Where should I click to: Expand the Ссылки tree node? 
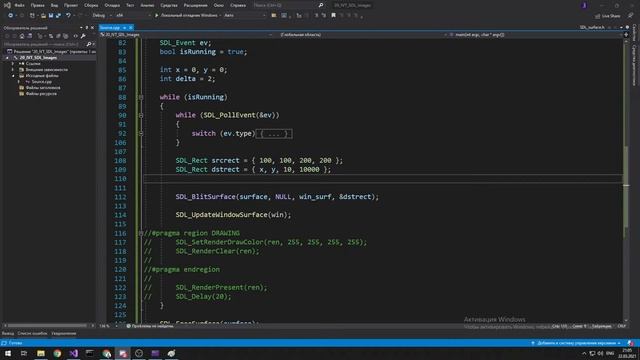click(x=13, y=64)
